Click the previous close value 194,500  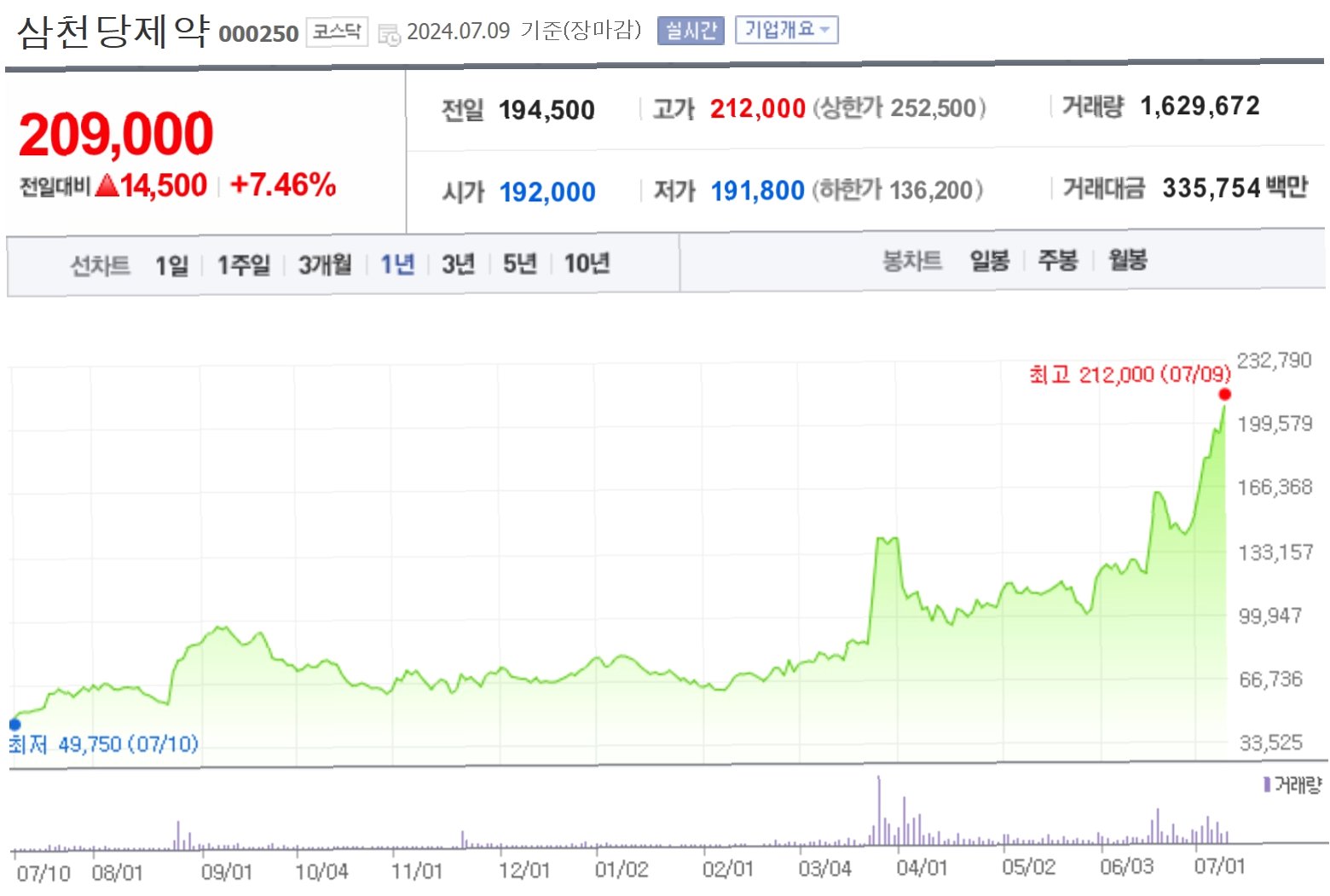[x=546, y=110]
